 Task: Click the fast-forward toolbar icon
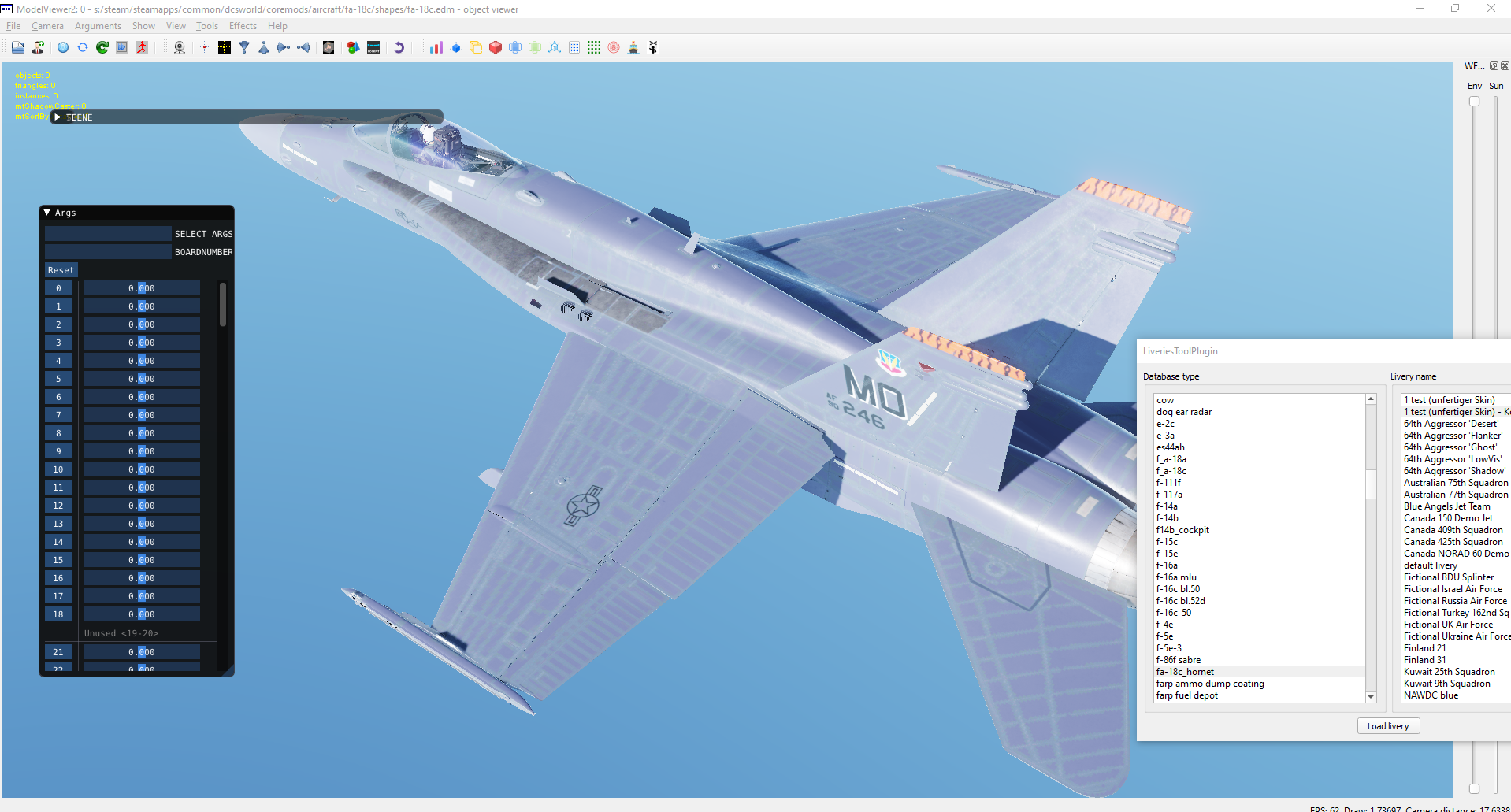(x=122, y=47)
